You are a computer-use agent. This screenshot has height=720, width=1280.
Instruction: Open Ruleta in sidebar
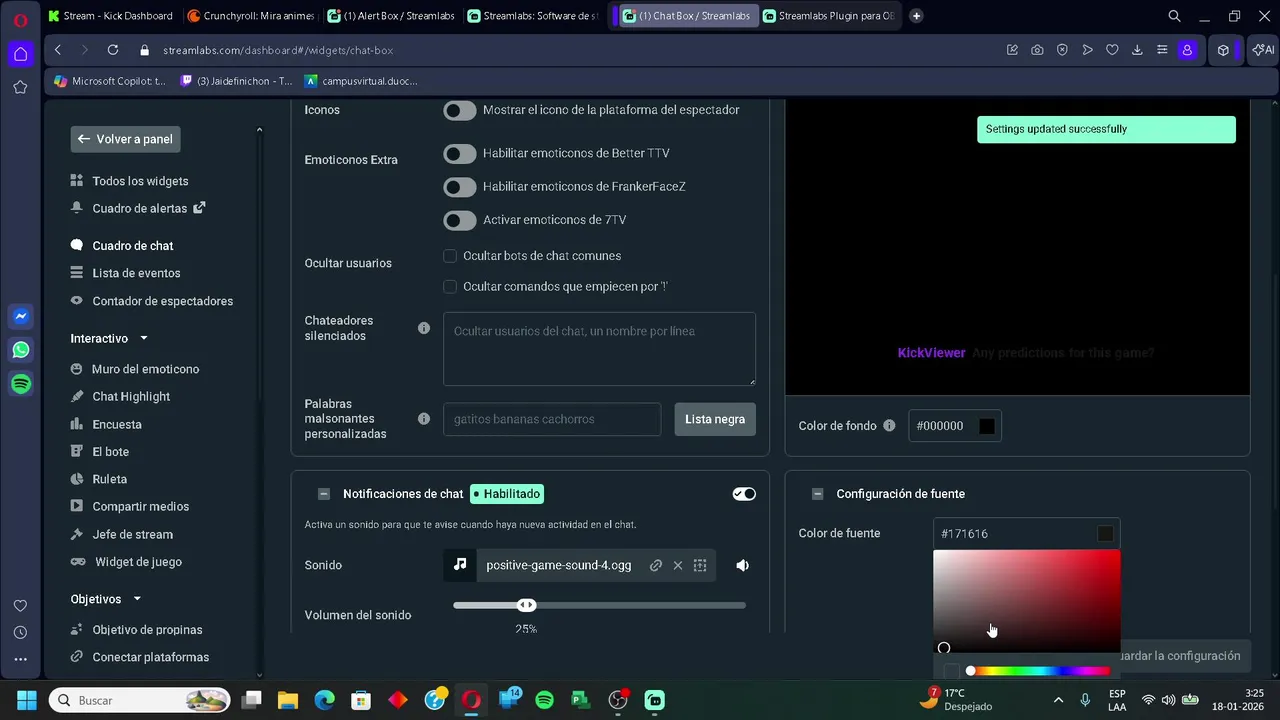pyautogui.click(x=110, y=479)
